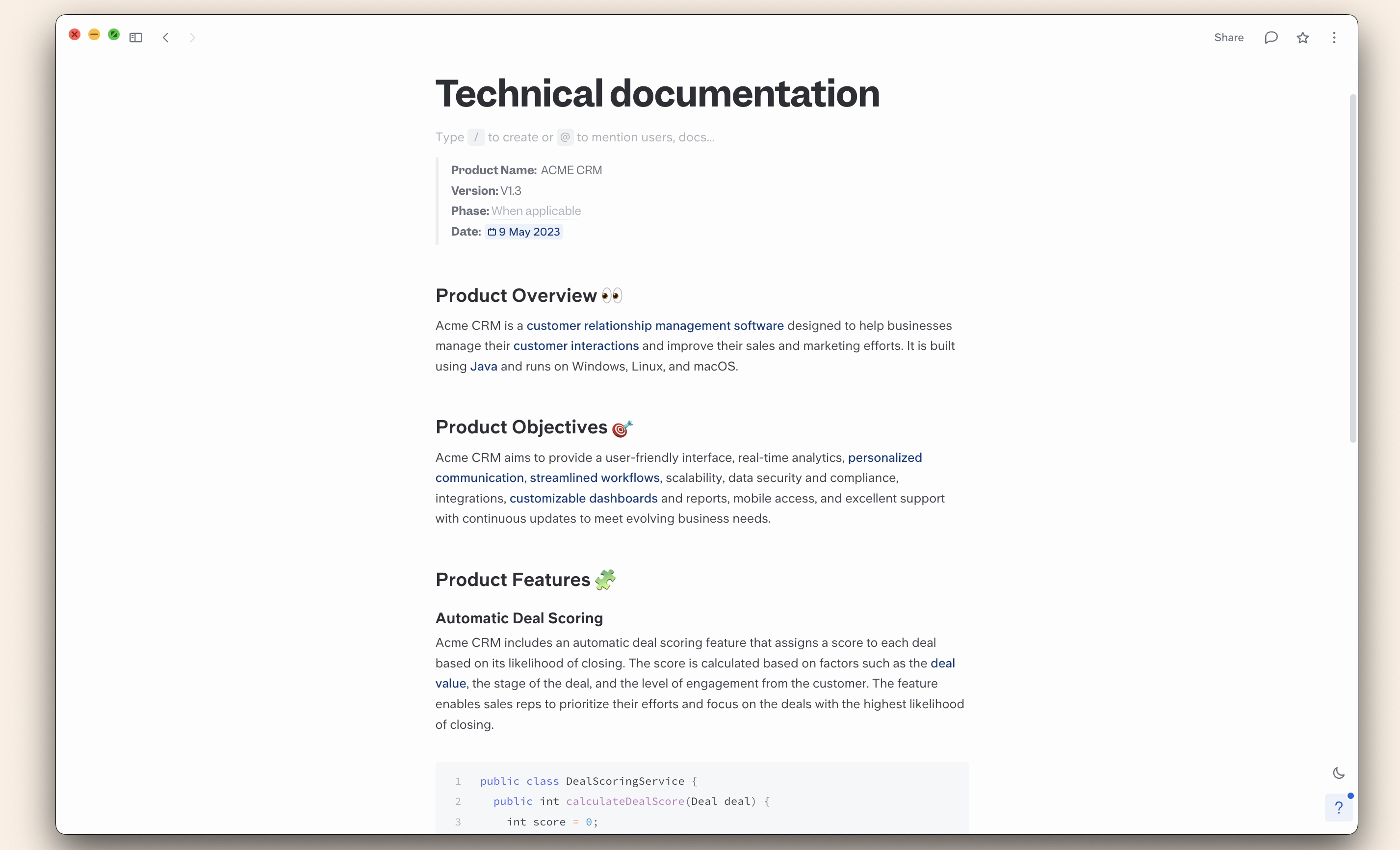The width and height of the screenshot is (1400, 850).
Task: Click the back navigation arrow
Action: [166, 37]
